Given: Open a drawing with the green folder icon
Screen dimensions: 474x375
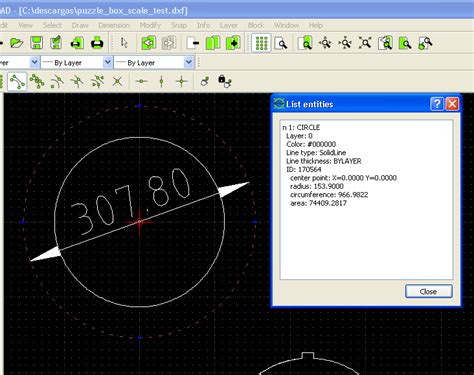Looking at the screenshot, I should pos(16,43).
